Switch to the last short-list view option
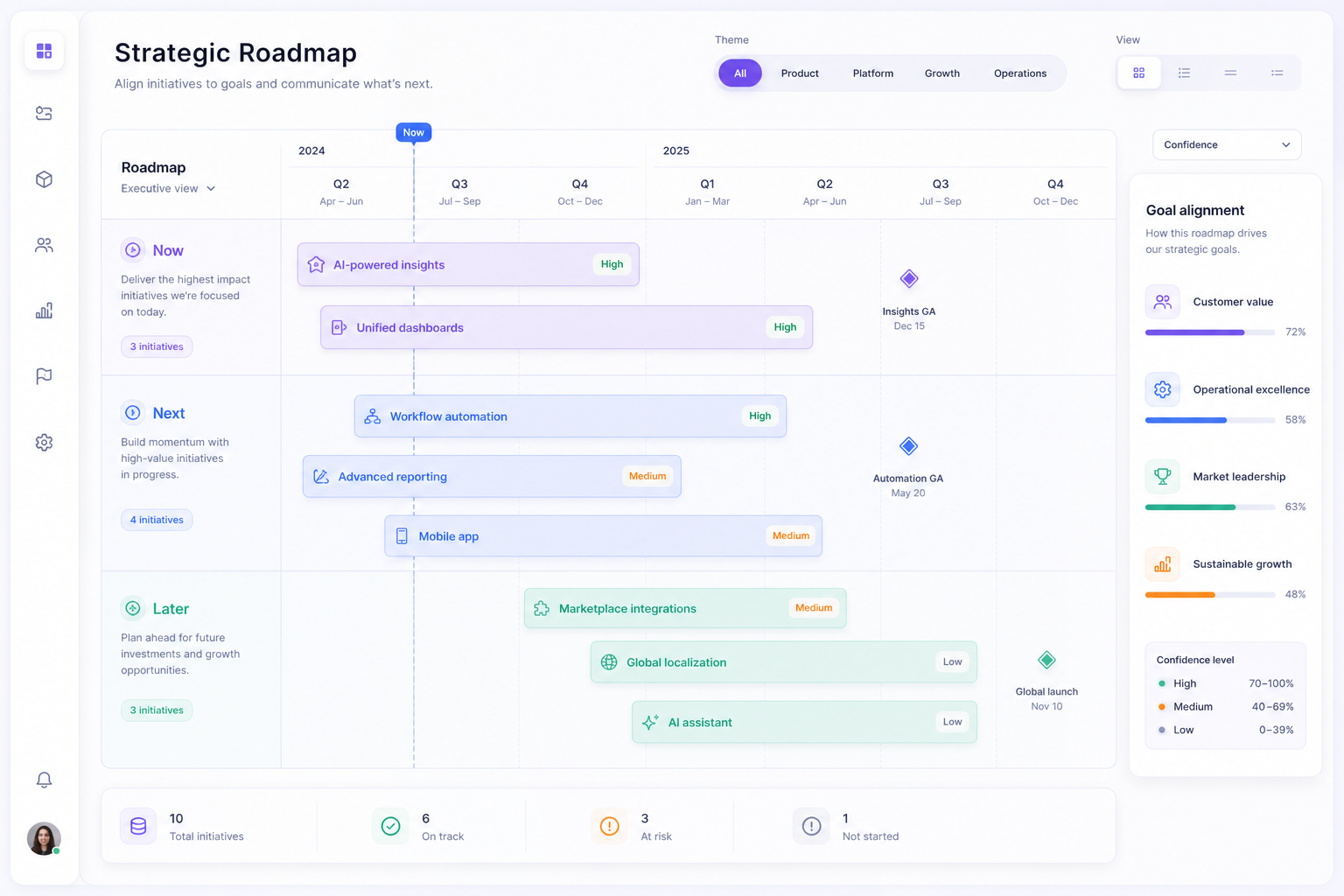Viewport: 1344px width, 896px height. 1277,73
